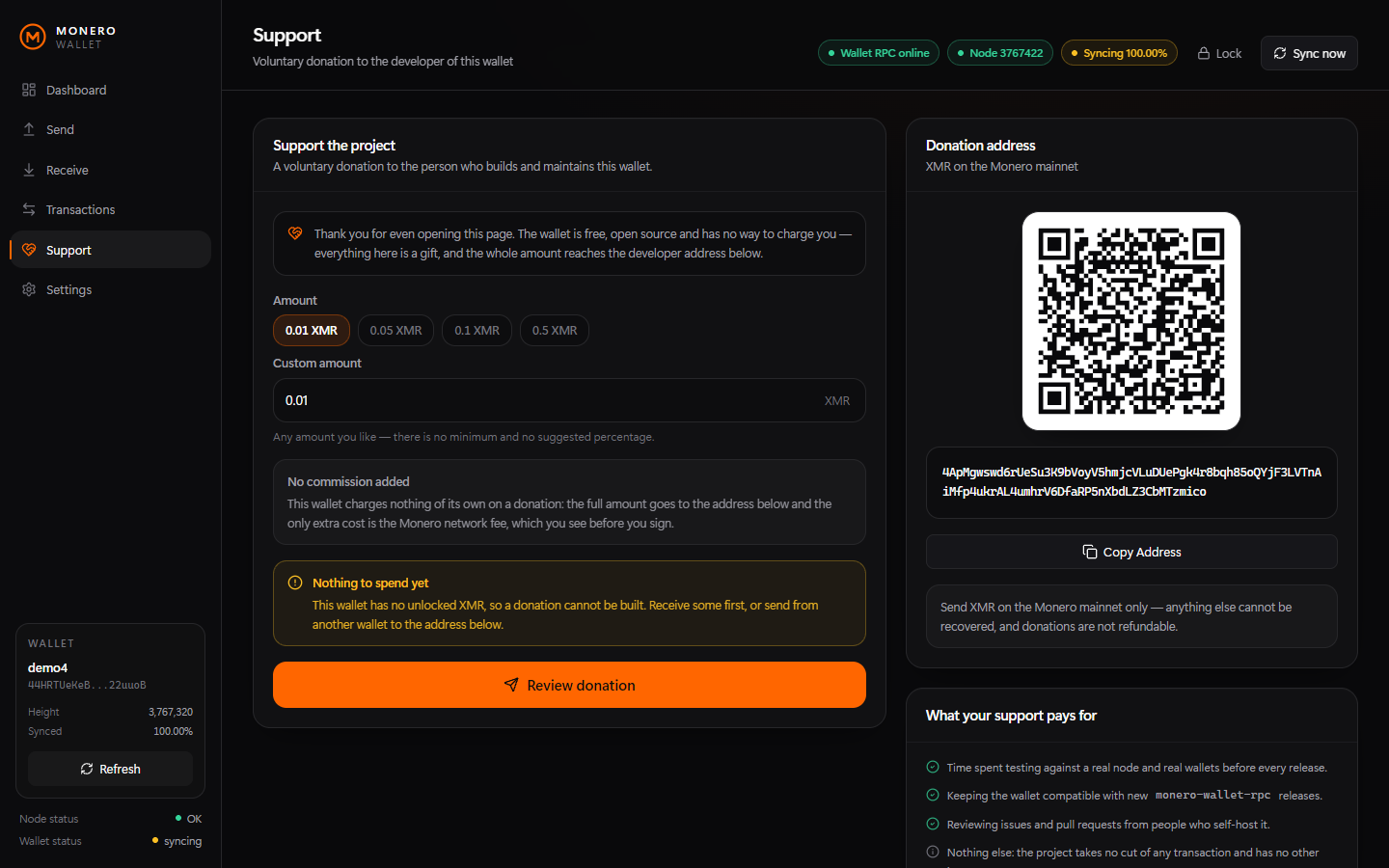Click the Send upload arrow icon

pyautogui.click(x=29, y=129)
